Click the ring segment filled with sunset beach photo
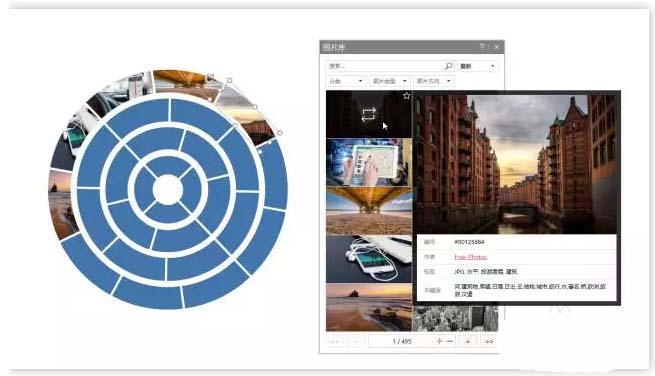This screenshot has width=655, height=376. (x=62, y=203)
